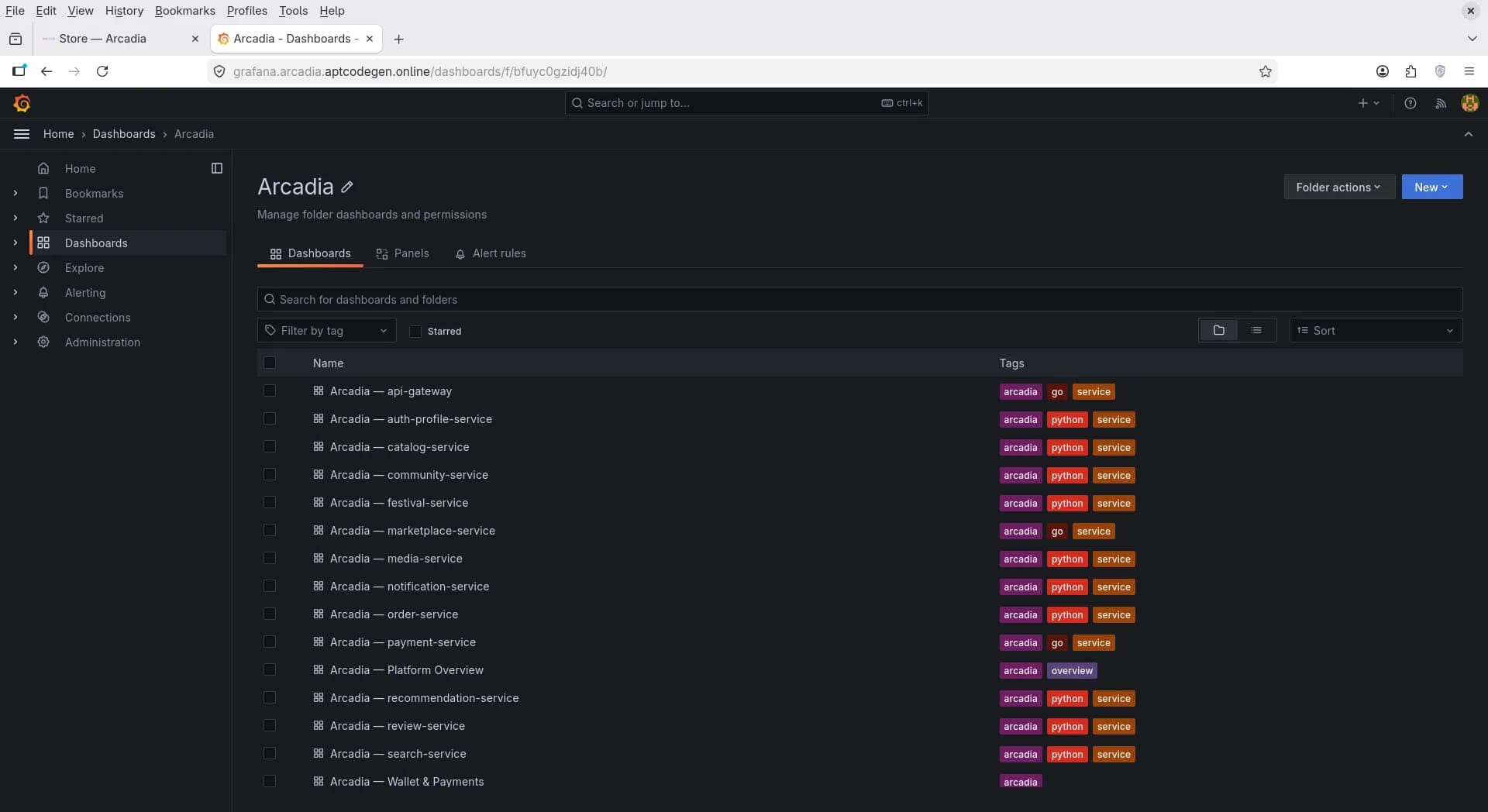This screenshot has width=1488, height=812.
Task: Open the Folder actions dropdown
Action: click(x=1338, y=188)
